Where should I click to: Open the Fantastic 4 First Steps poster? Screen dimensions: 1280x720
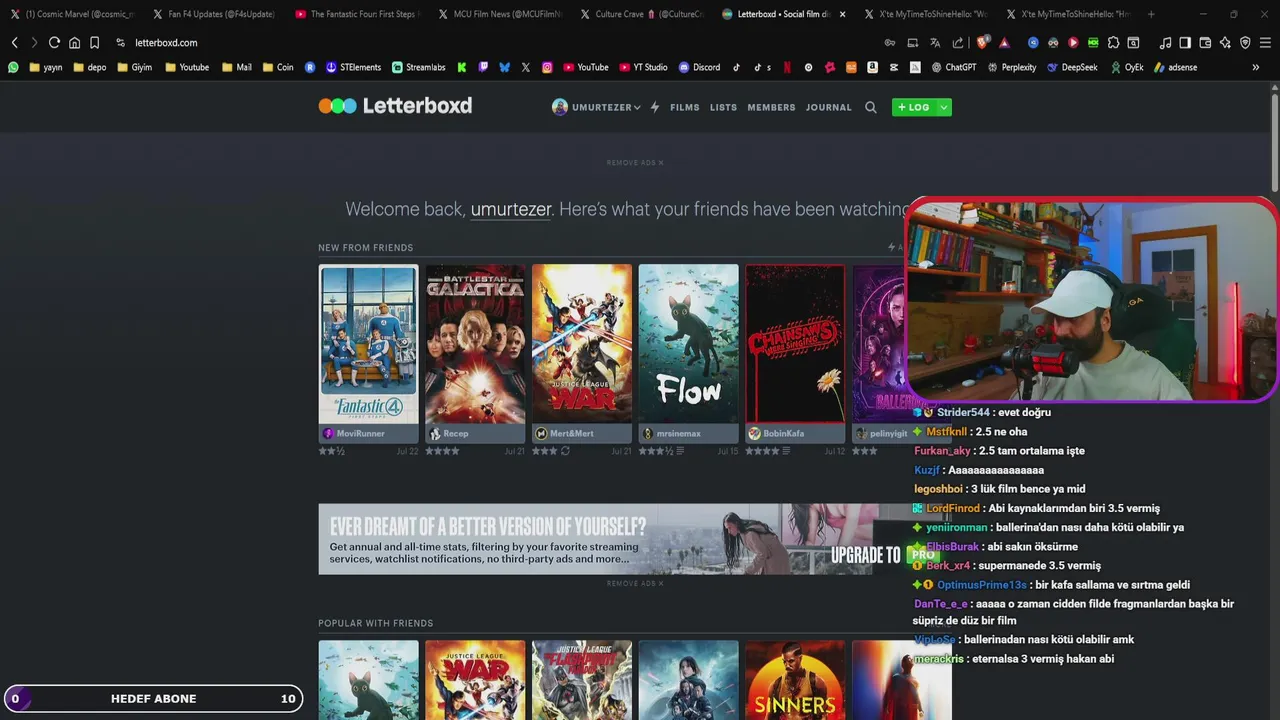pyautogui.click(x=368, y=344)
